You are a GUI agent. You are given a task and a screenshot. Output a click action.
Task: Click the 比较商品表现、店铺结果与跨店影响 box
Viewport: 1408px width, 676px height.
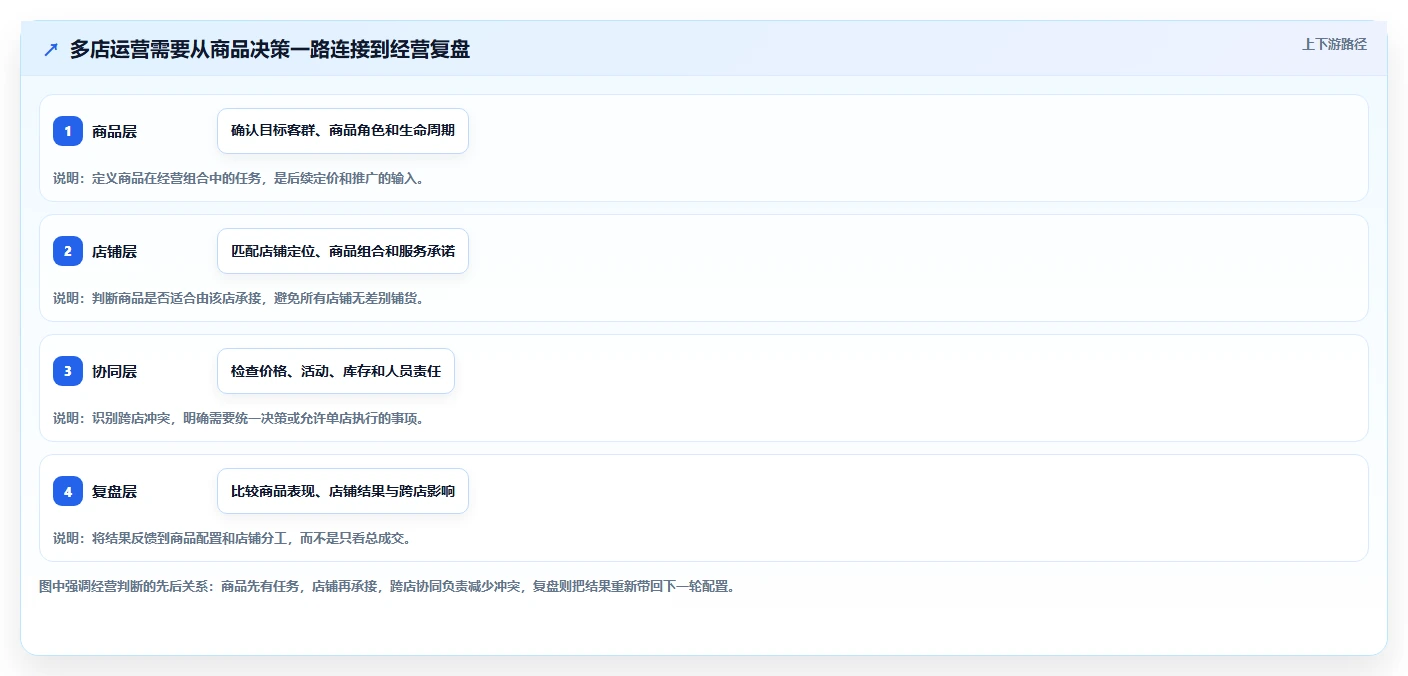pos(343,491)
